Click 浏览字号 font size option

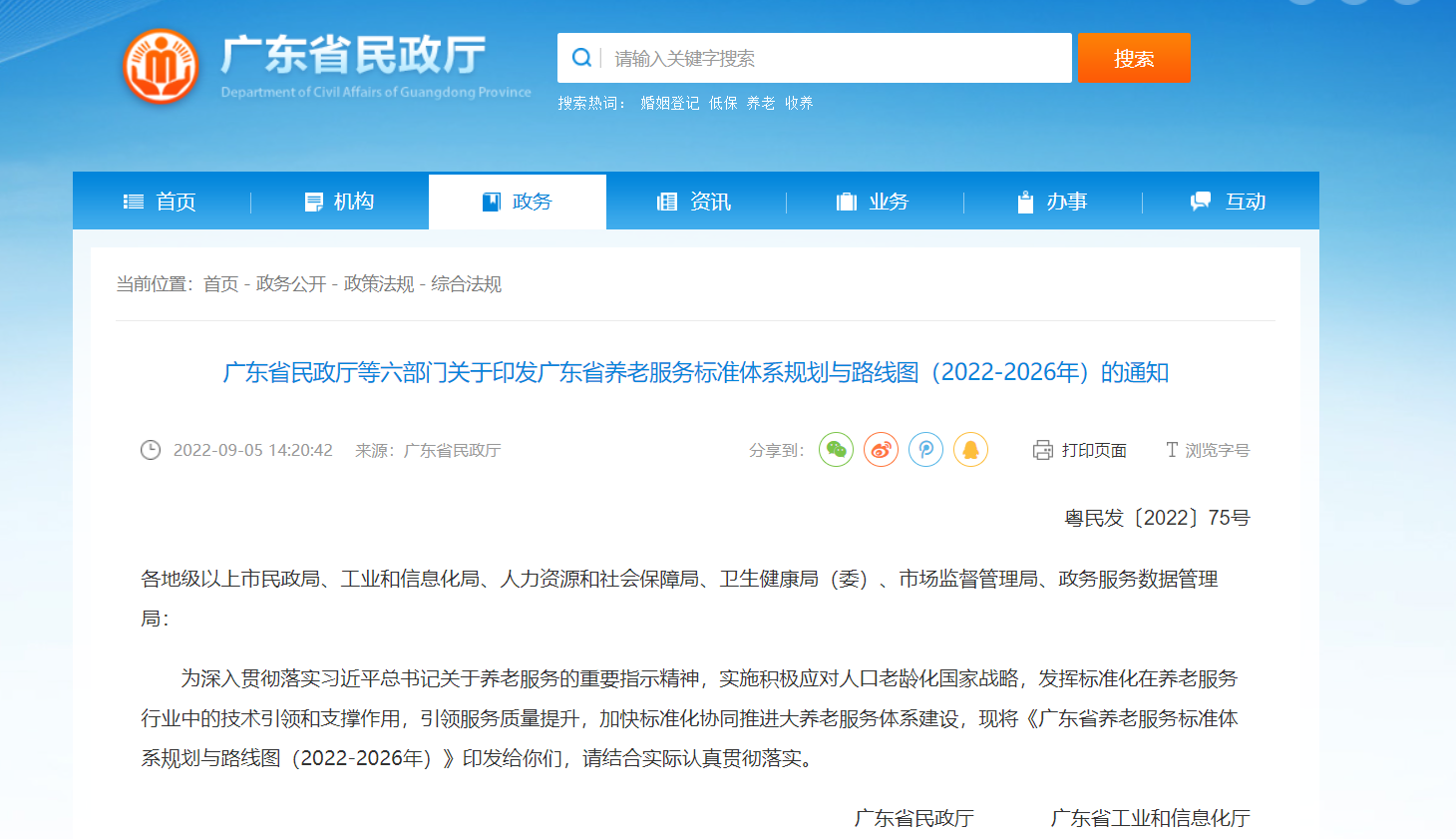(1217, 450)
